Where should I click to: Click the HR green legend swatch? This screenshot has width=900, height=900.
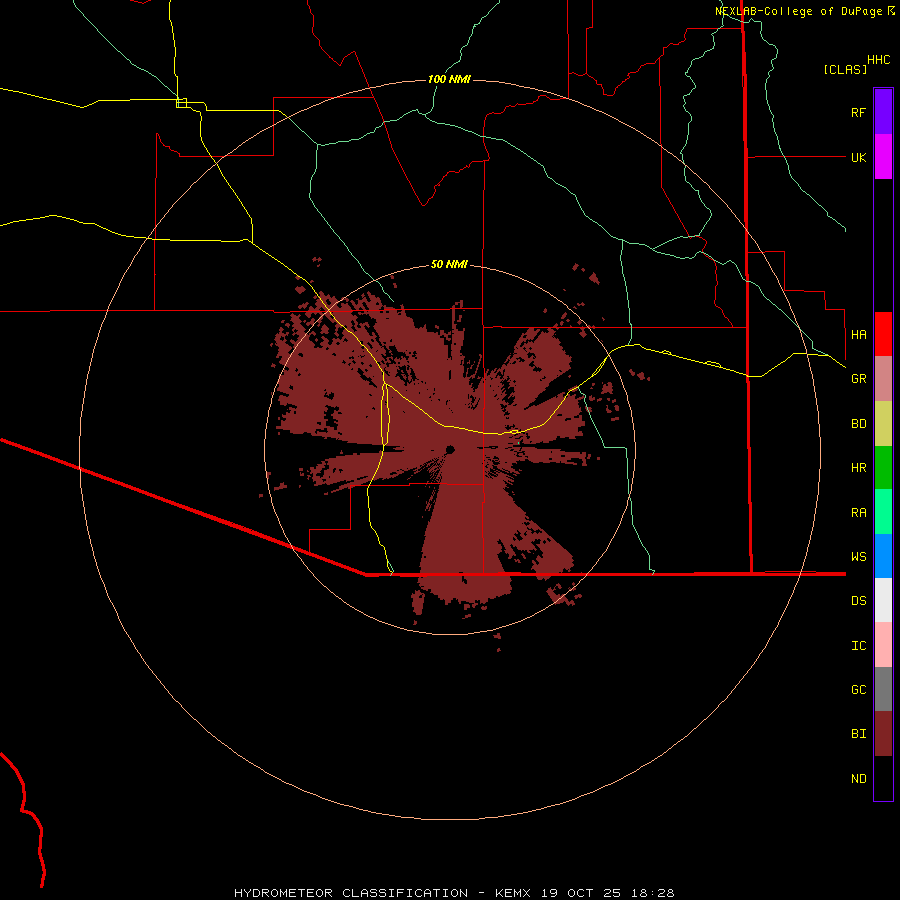point(883,467)
